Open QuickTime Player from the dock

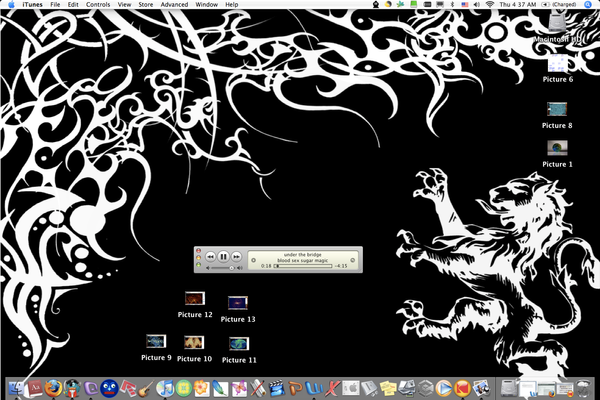[444, 389]
